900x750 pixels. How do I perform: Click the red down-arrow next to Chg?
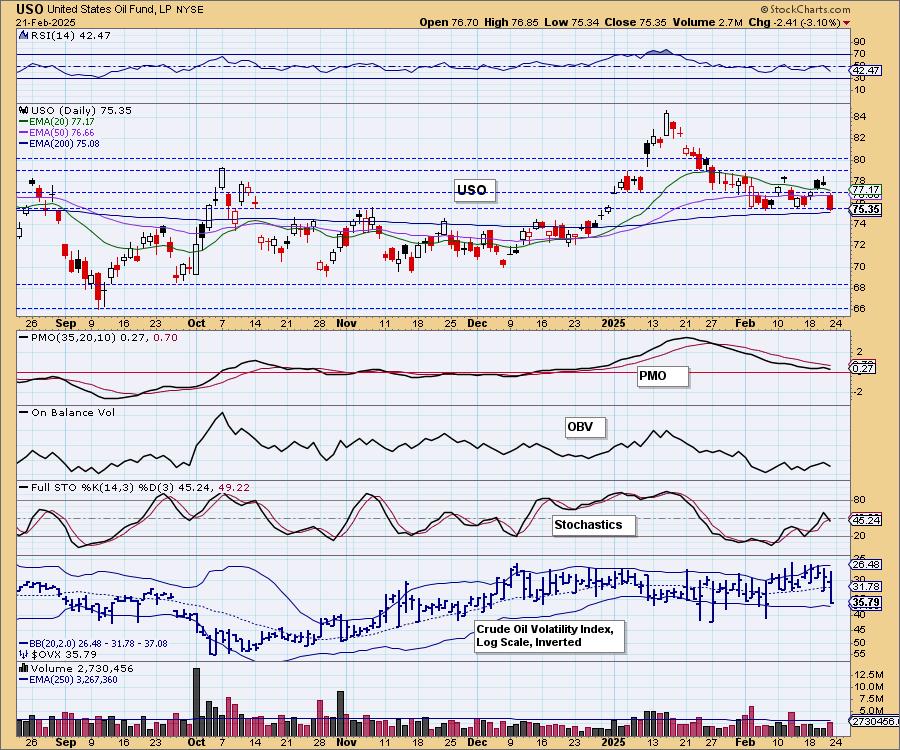coord(847,23)
